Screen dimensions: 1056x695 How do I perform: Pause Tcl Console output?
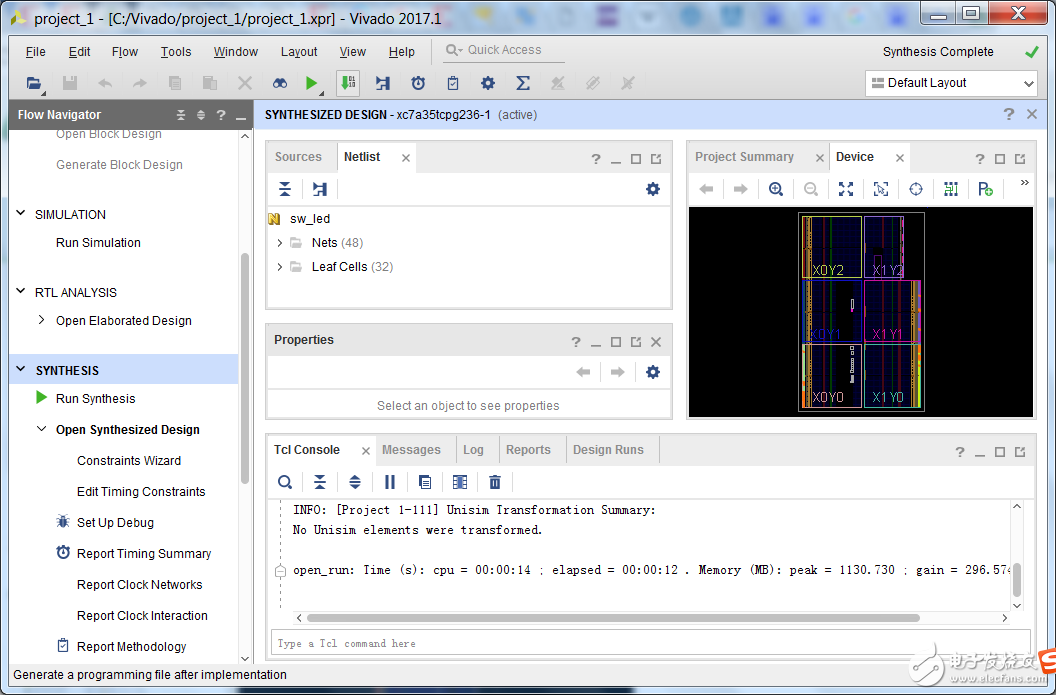[x=390, y=482]
